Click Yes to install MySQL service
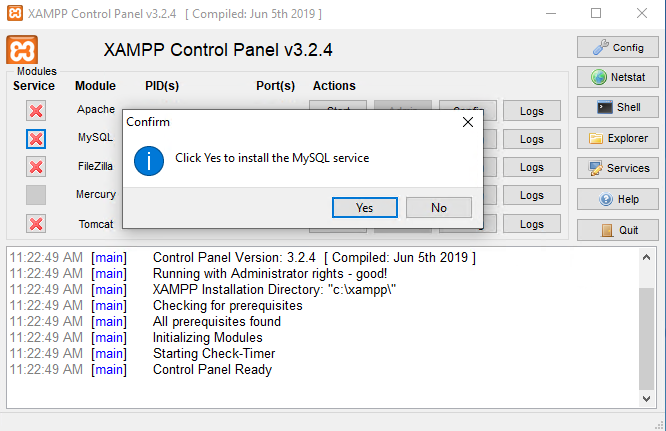 (364, 208)
